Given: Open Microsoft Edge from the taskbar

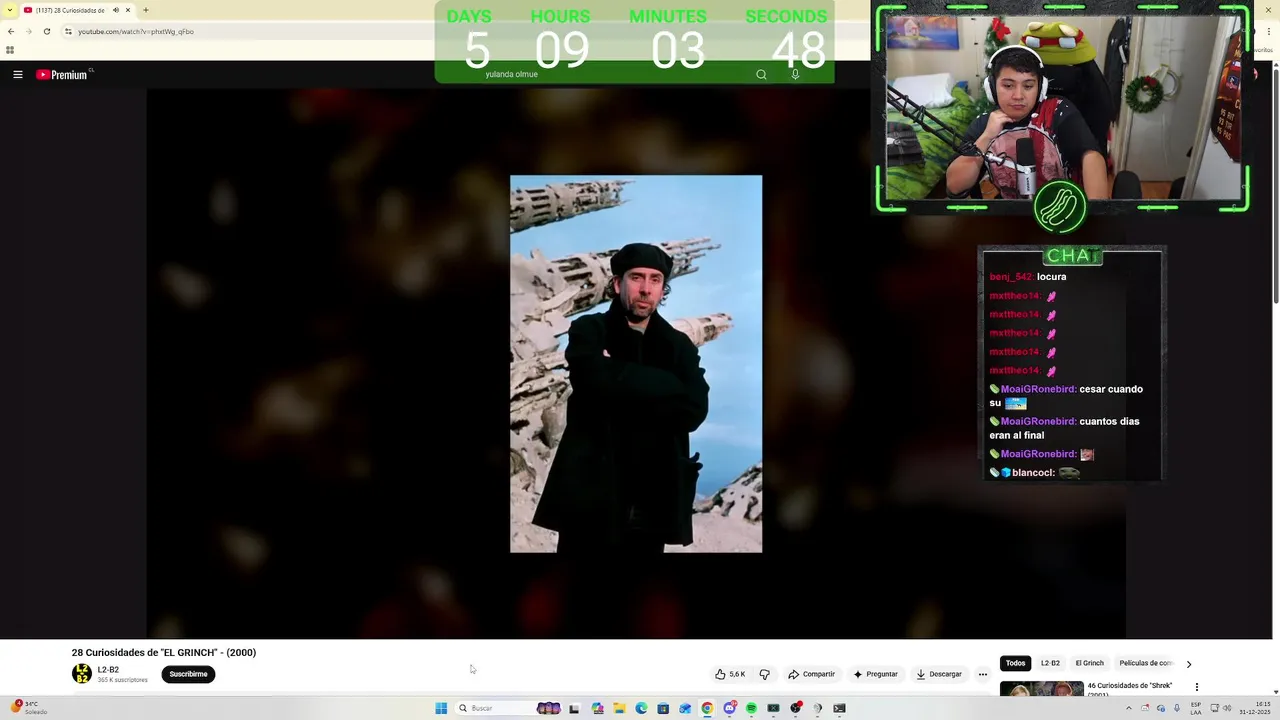Looking at the screenshot, I should pos(641,708).
